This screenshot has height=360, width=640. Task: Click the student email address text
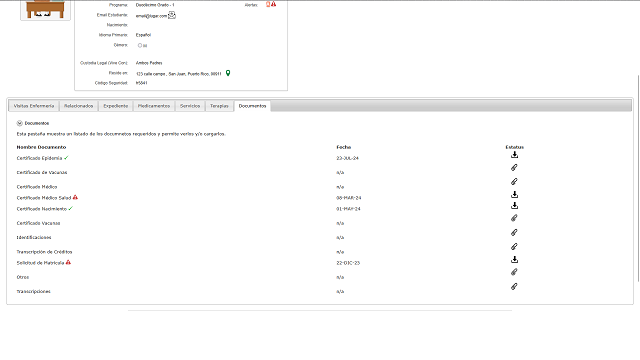tap(151, 16)
